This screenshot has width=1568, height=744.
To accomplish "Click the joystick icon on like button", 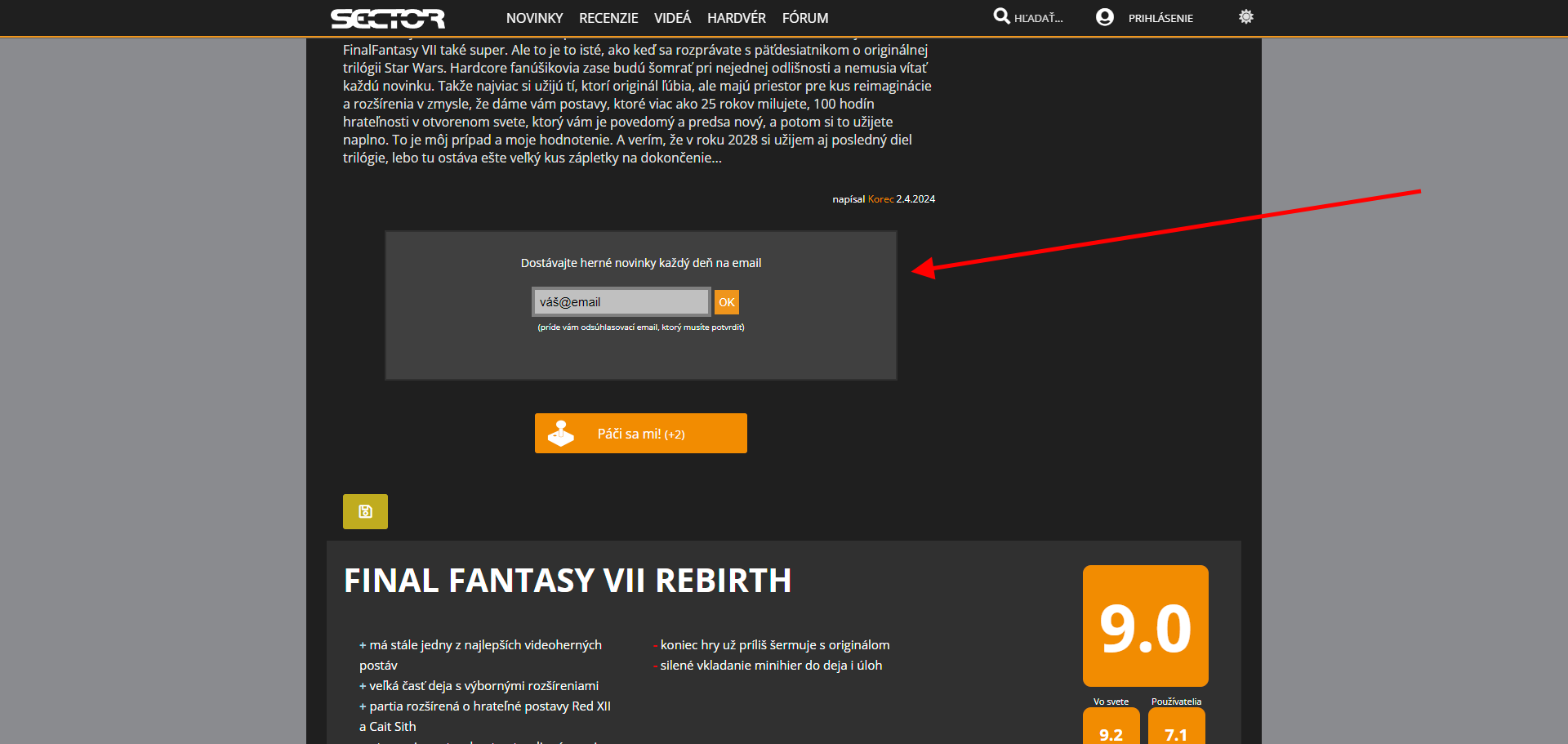I will tap(561, 433).
